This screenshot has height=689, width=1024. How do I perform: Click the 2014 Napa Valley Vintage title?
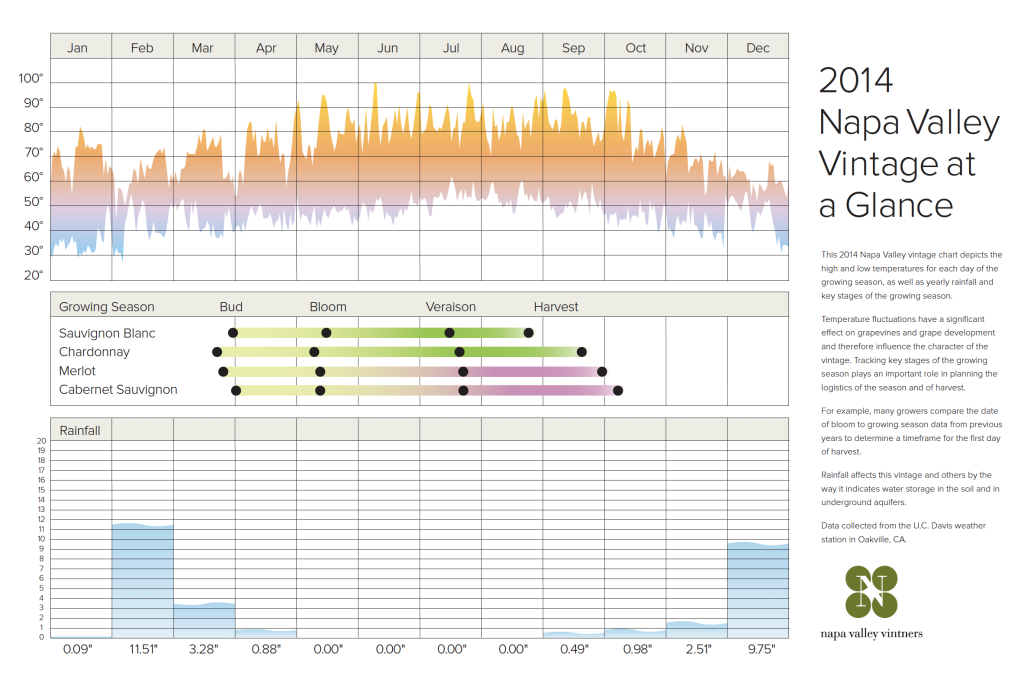tap(909, 142)
